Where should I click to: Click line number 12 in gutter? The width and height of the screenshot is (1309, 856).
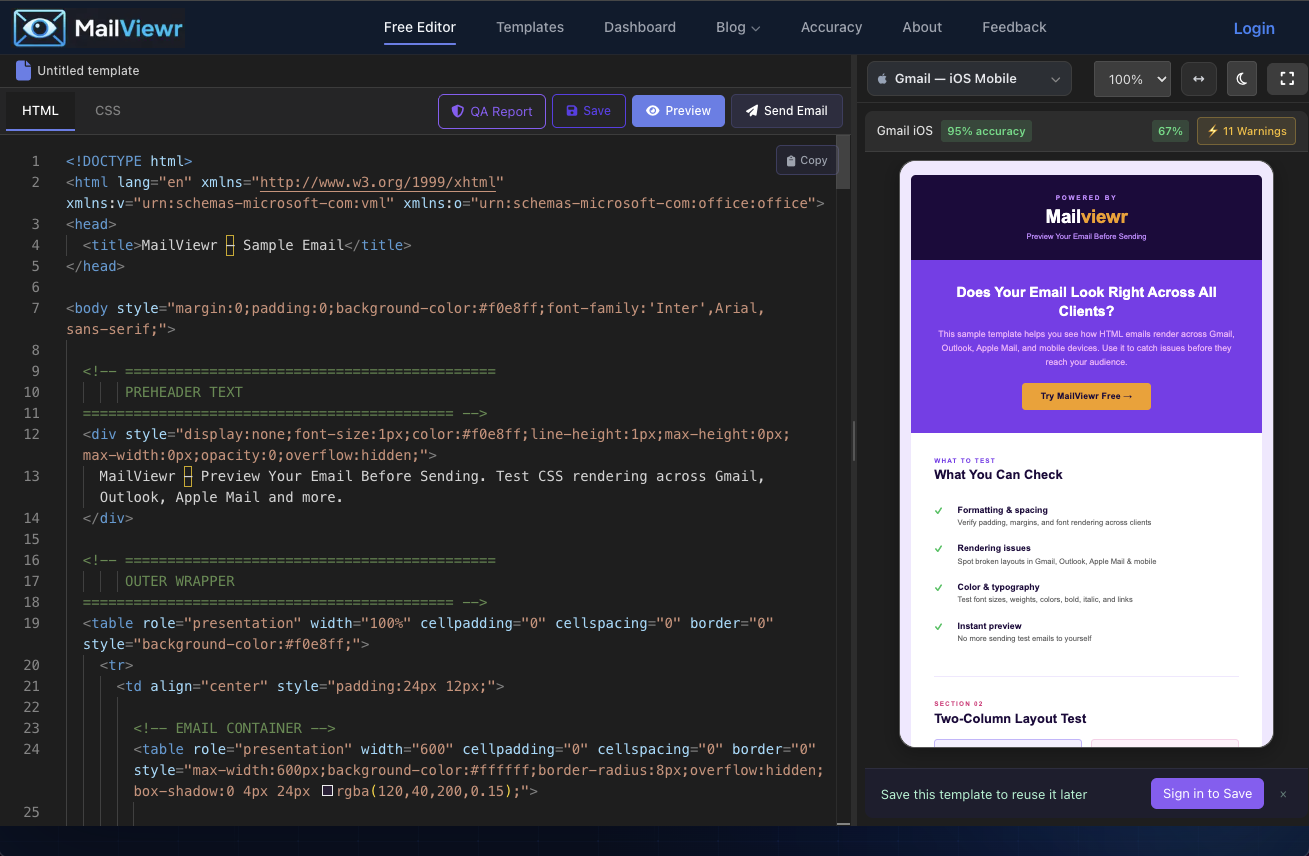click(32, 434)
